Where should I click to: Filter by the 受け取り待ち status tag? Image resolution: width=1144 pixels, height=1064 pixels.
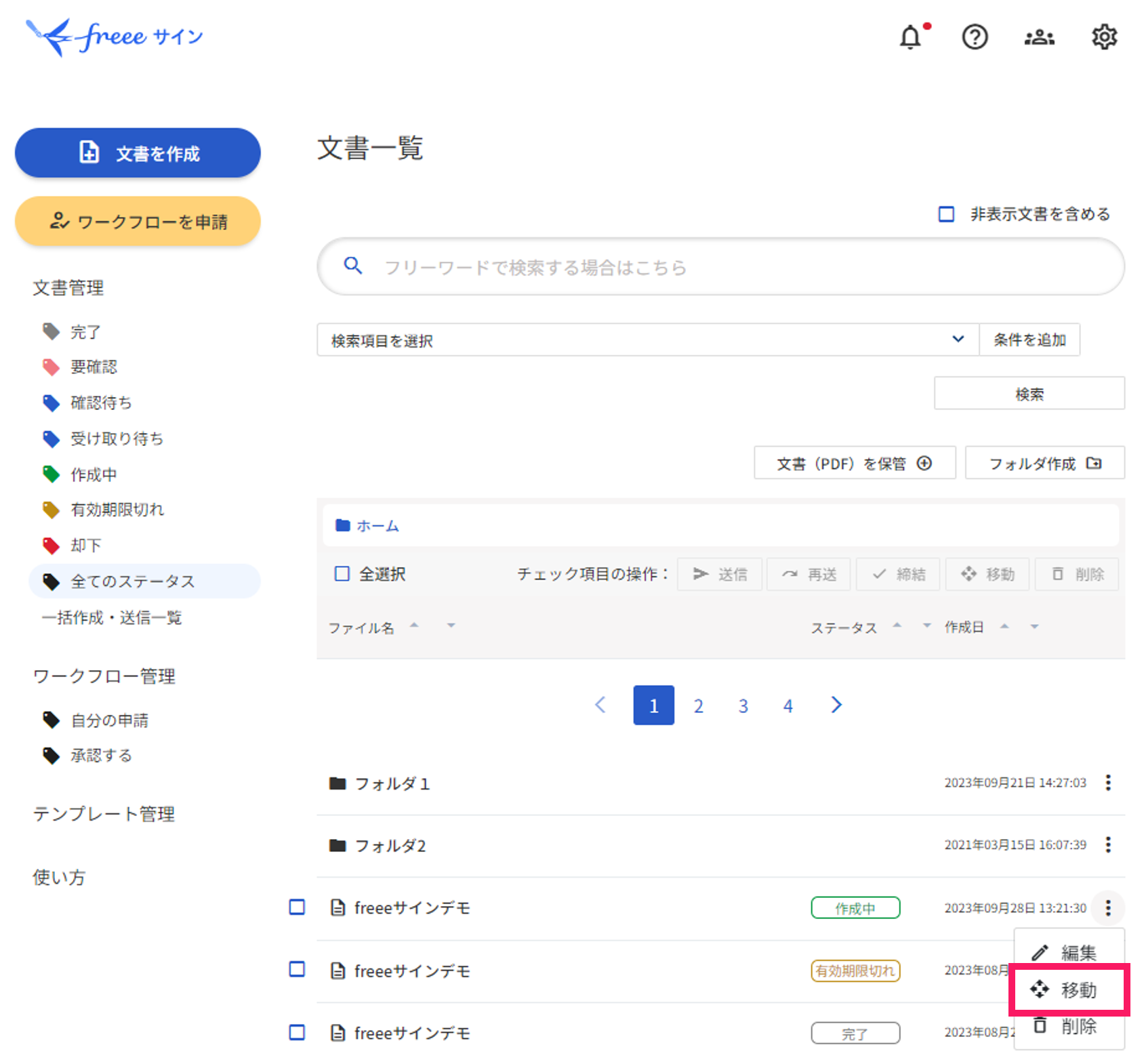pos(102,438)
